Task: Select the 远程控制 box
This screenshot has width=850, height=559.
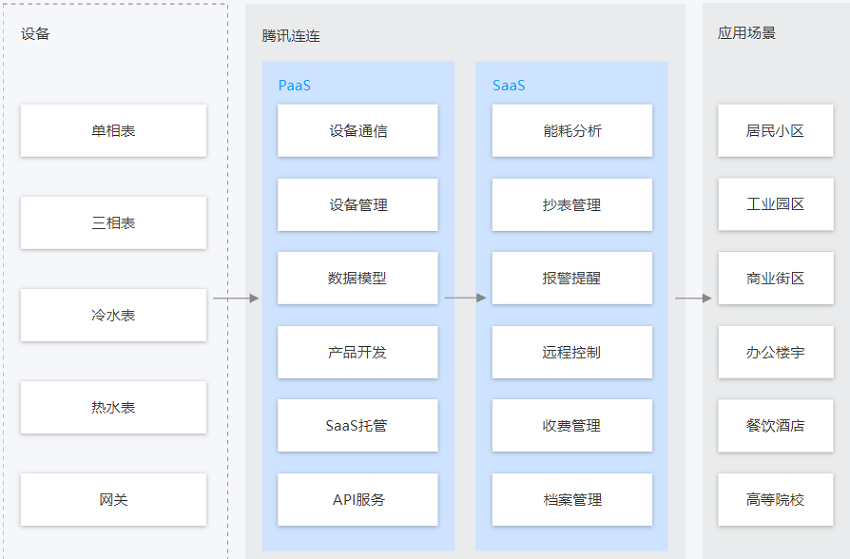Action: click(x=572, y=352)
